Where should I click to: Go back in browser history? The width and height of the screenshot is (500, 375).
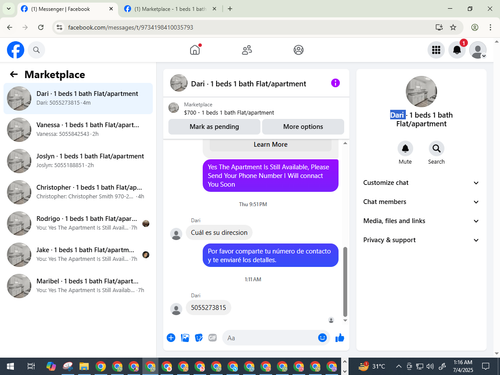(10, 27)
